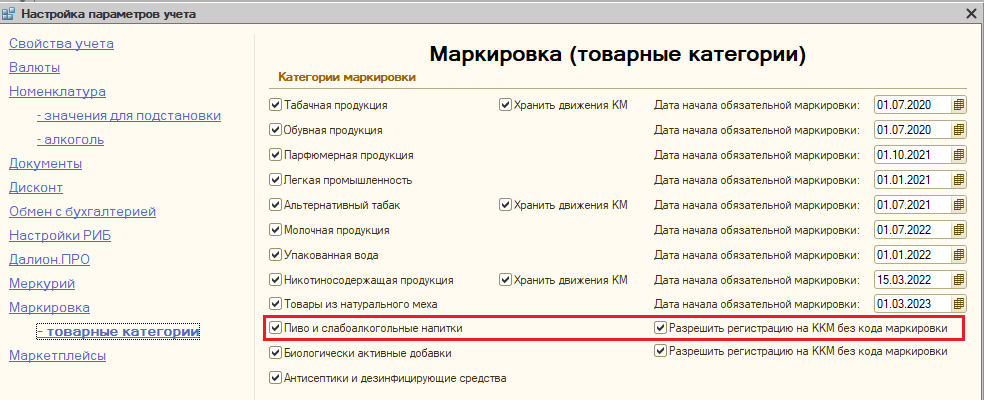Open Свойства учета settings section
The height and width of the screenshot is (400, 984).
61,43
